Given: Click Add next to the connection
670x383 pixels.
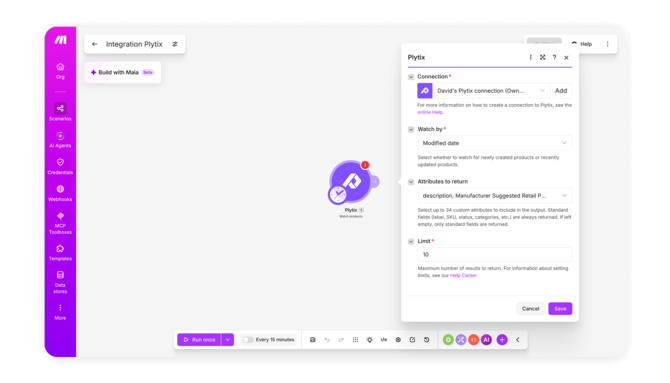Looking at the screenshot, I should tap(561, 91).
